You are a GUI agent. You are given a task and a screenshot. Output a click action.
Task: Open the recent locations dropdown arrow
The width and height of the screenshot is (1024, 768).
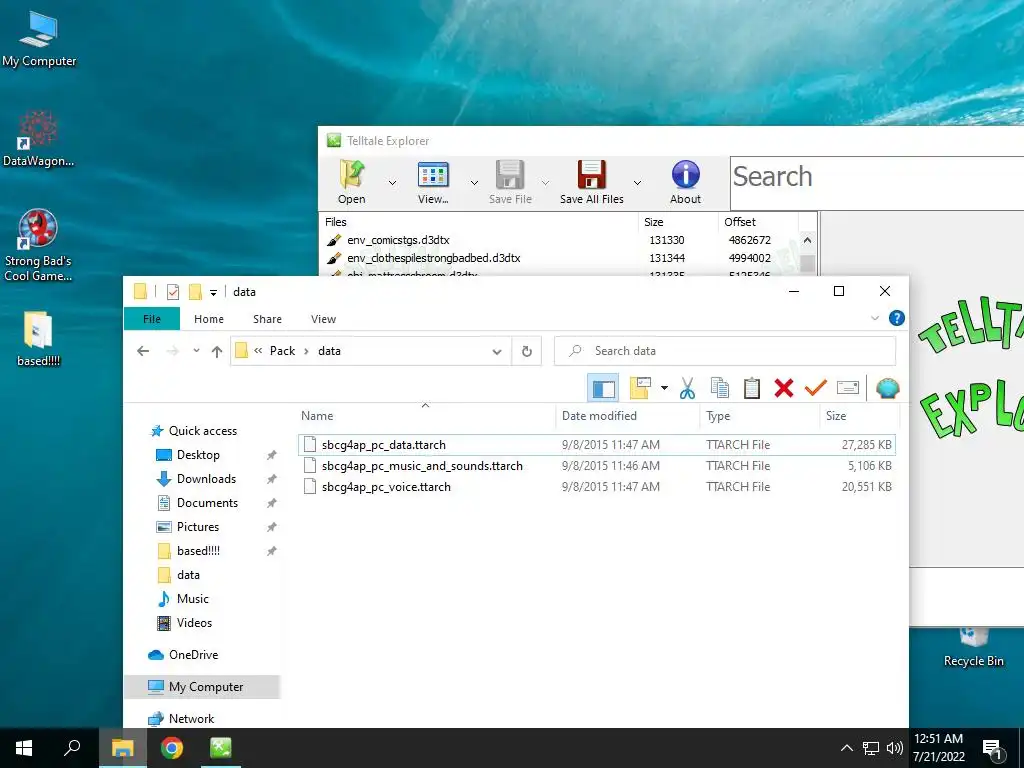point(196,351)
